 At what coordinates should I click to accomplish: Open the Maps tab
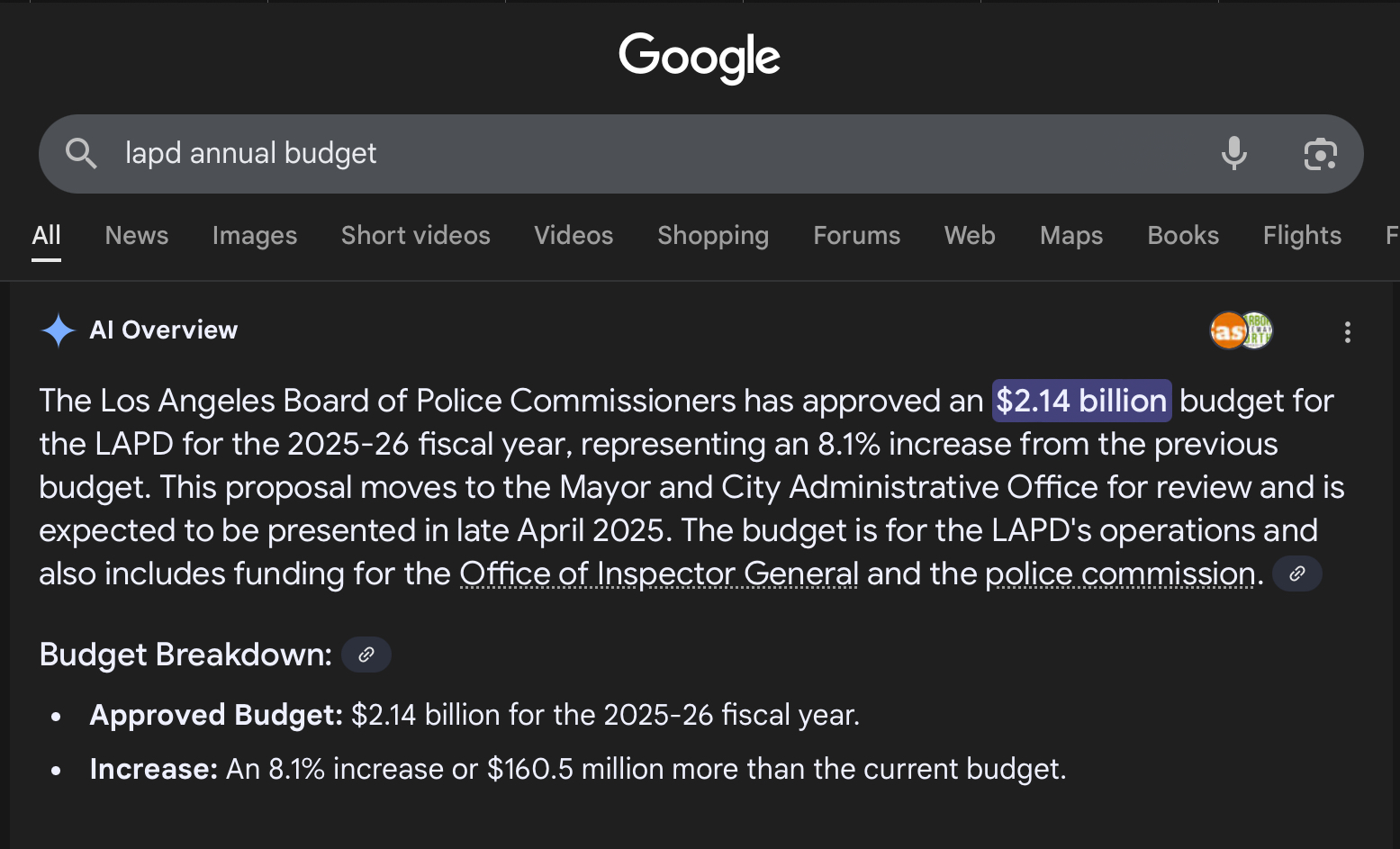tap(1071, 236)
